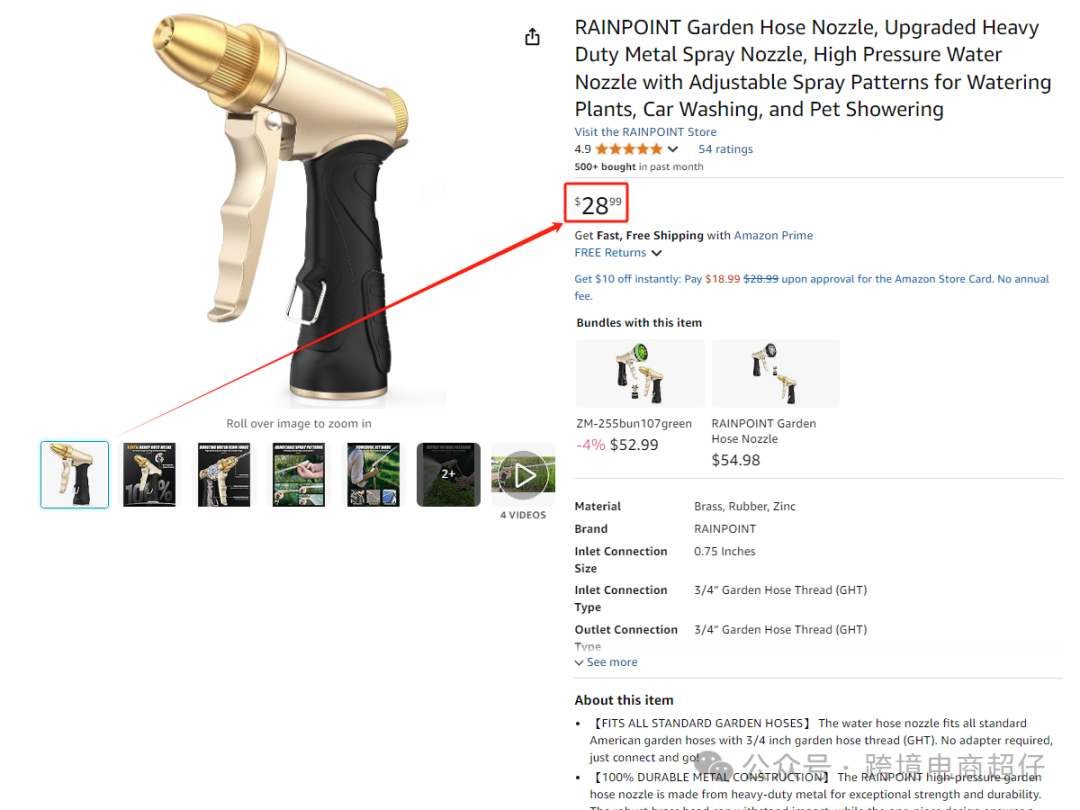This screenshot has height=810, width=1080.
Task: Click the RAINPOINT Garden Hose Nozzle bundle title
Action: coord(763,431)
